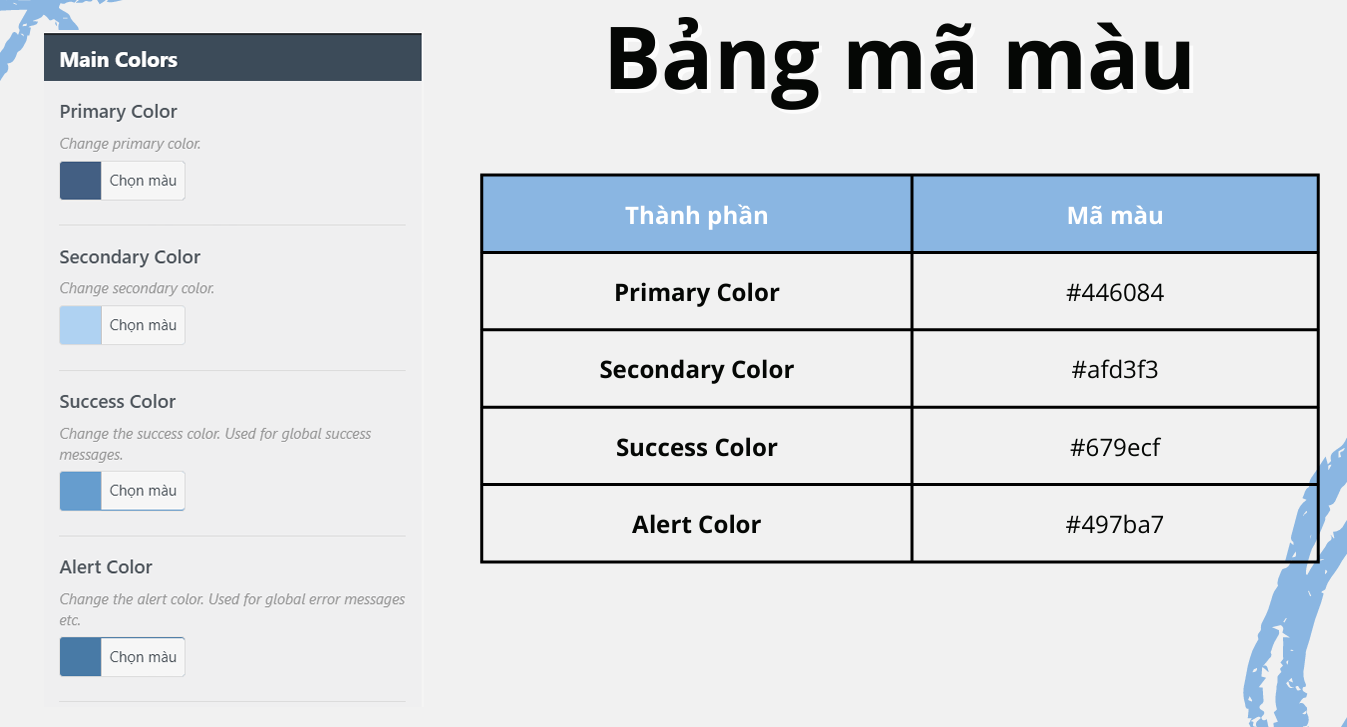The width and height of the screenshot is (1347, 727).
Task: Open 'Chọn màu' picker for Alert Color
Action: point(143,657)
